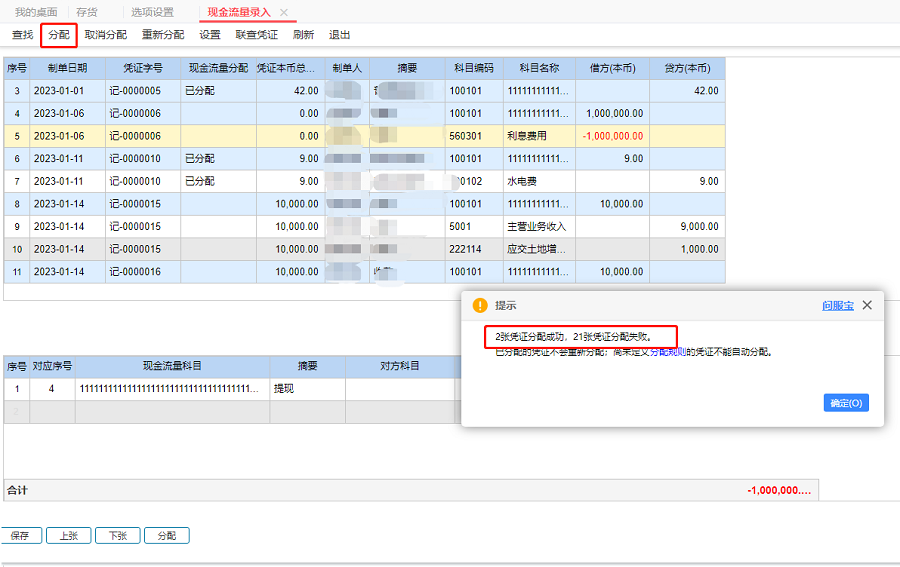Click the 分配规则 link in the prompt
Screen dimensions: 900x567
(668, 352)
